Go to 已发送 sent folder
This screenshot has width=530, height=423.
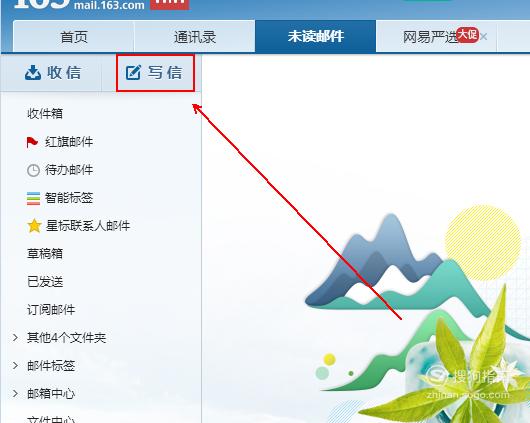point(45,282)
